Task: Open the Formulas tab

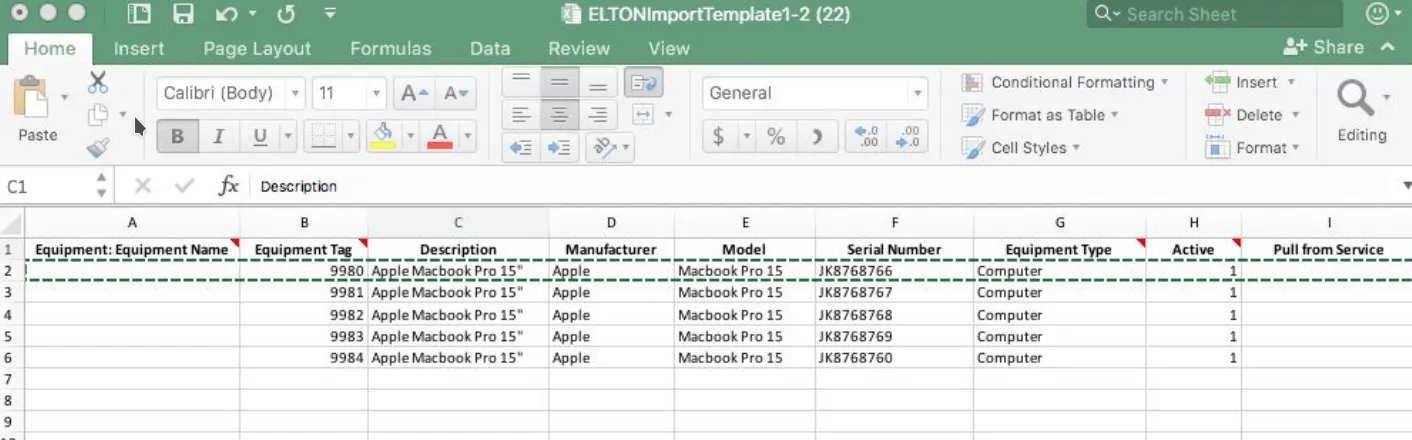Action: [x=390, y=48]
